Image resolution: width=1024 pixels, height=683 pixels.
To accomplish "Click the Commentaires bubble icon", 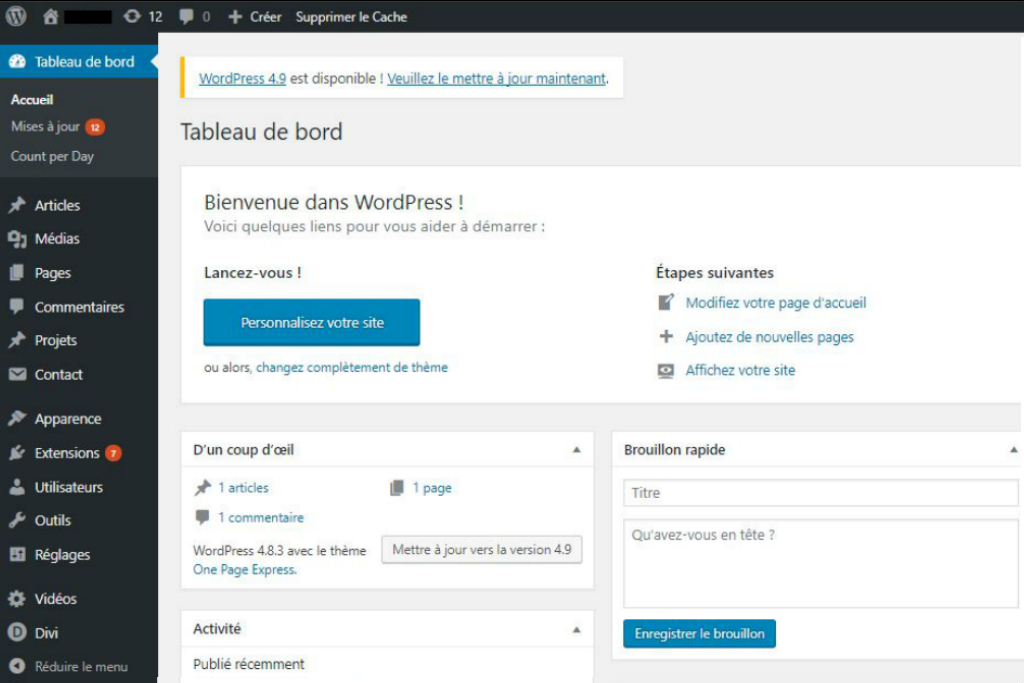I will click(17, 306).
